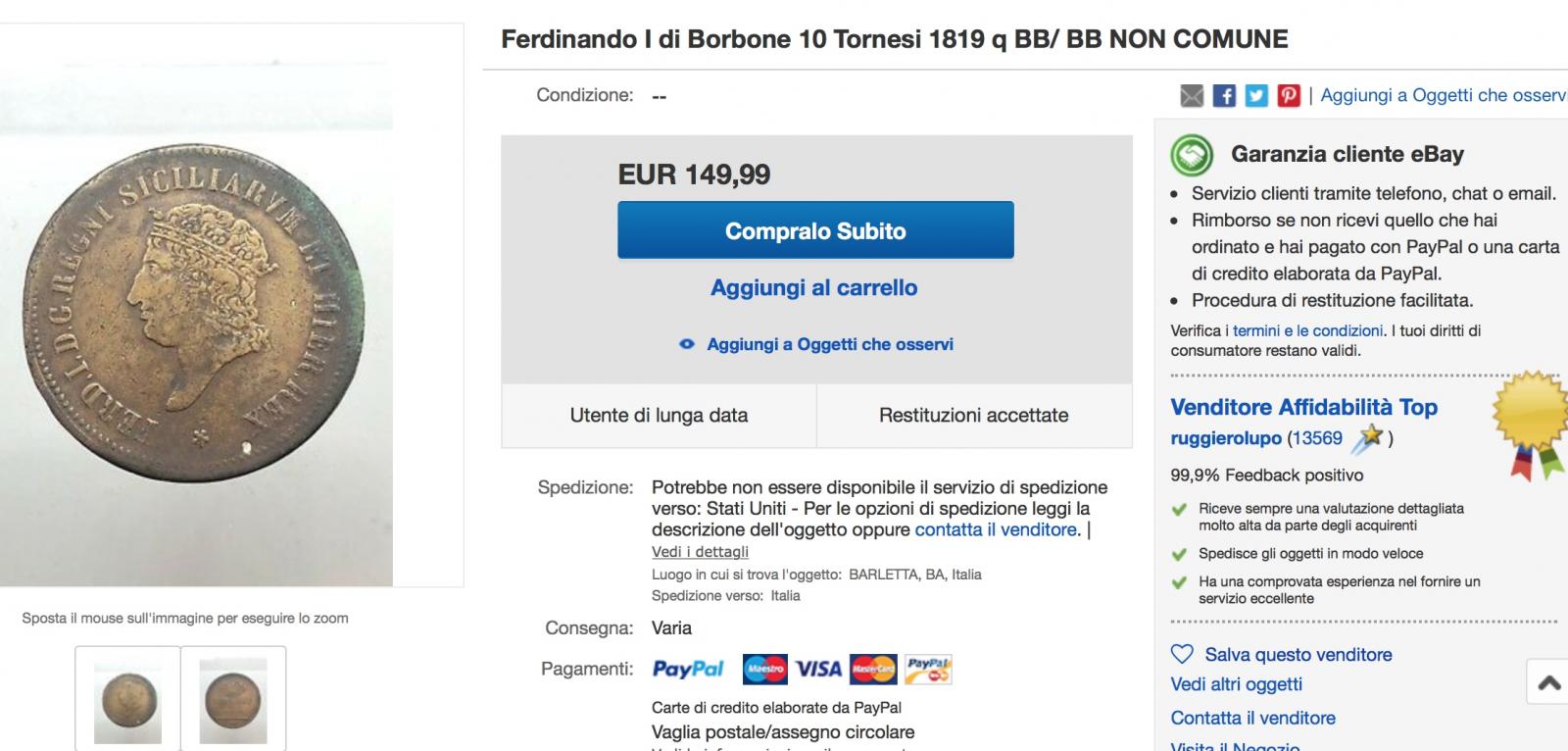1568x751 pixels.
Task: Pin the listing on Pinterest
Action: coord(1289,95)
